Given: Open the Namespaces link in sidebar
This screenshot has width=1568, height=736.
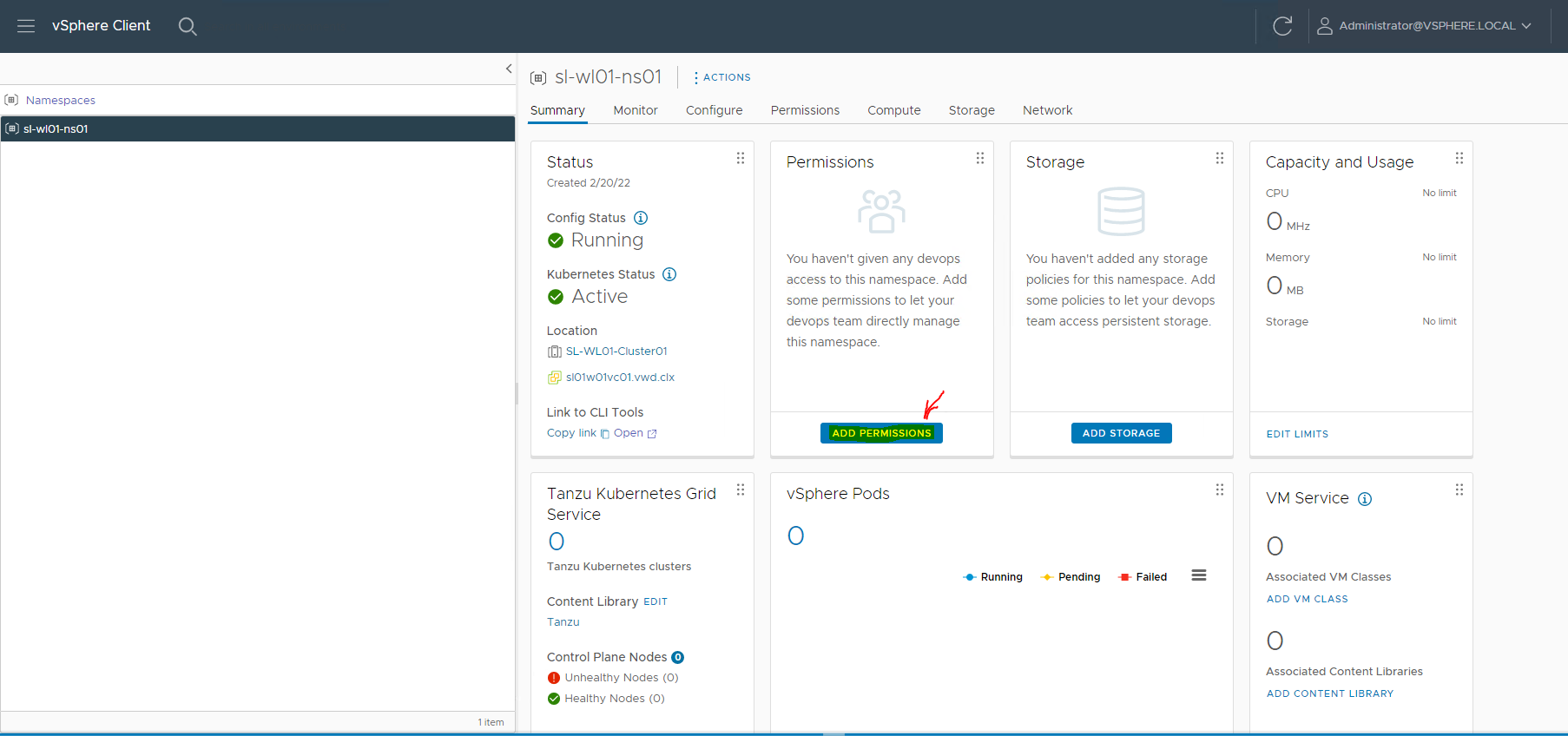Looking at the screenshot, I should tap(61, 100).
